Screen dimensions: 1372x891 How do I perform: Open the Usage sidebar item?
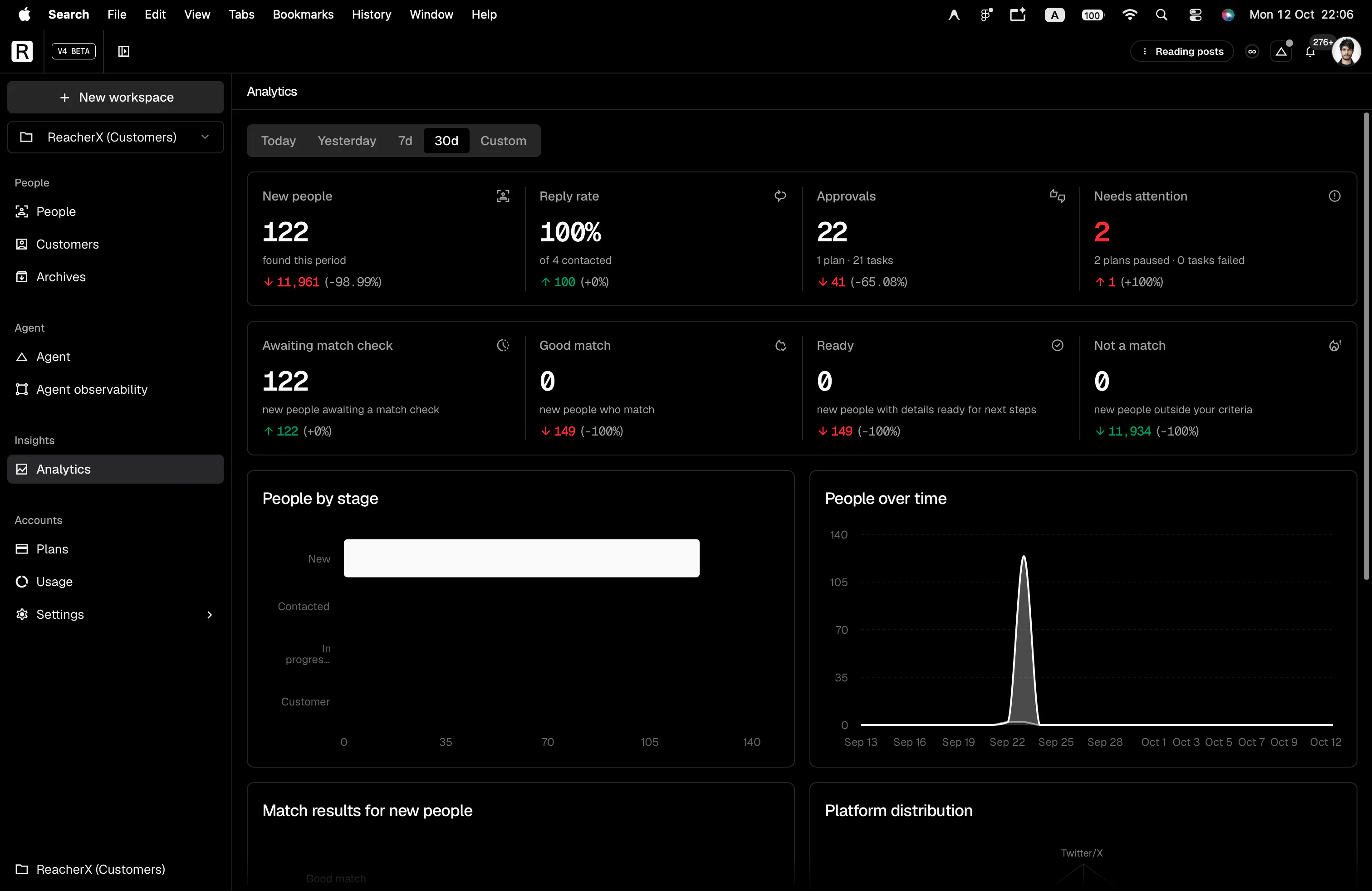[x=115, y=582]
